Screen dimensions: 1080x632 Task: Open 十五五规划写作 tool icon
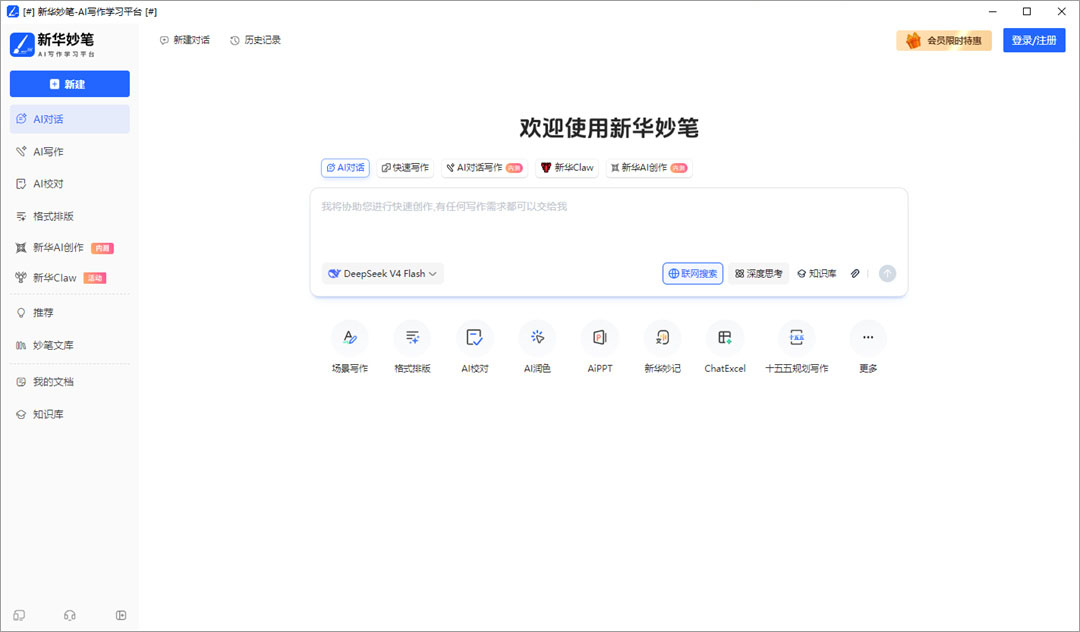[796, 337]
